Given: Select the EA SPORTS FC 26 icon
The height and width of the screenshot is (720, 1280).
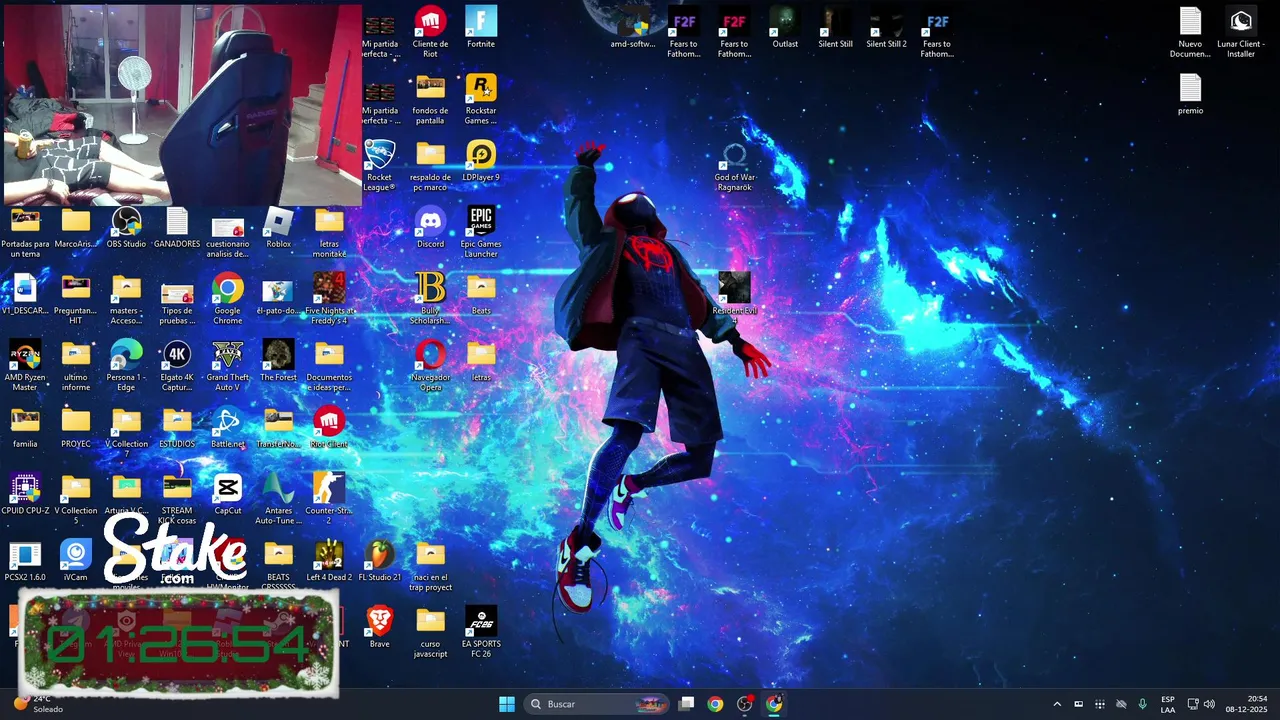Looking at the screenshot, I should click(x=481, y=632).
